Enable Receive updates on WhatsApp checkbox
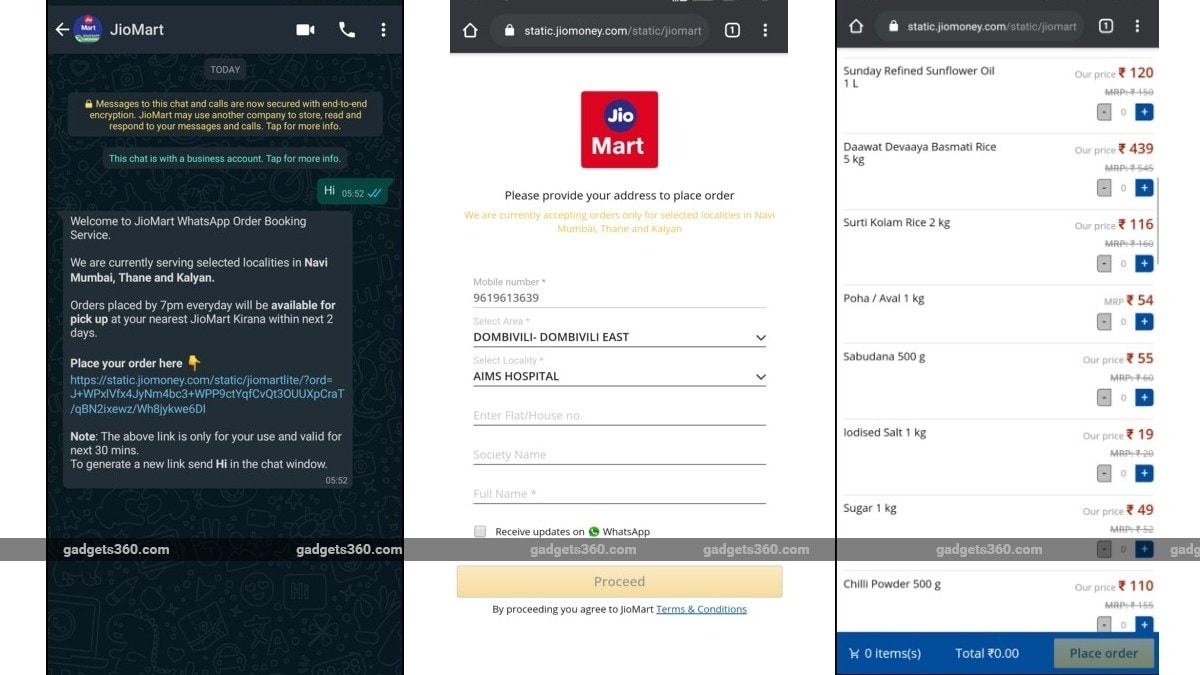Screen dimensions: 1200x675 point(480,531)
